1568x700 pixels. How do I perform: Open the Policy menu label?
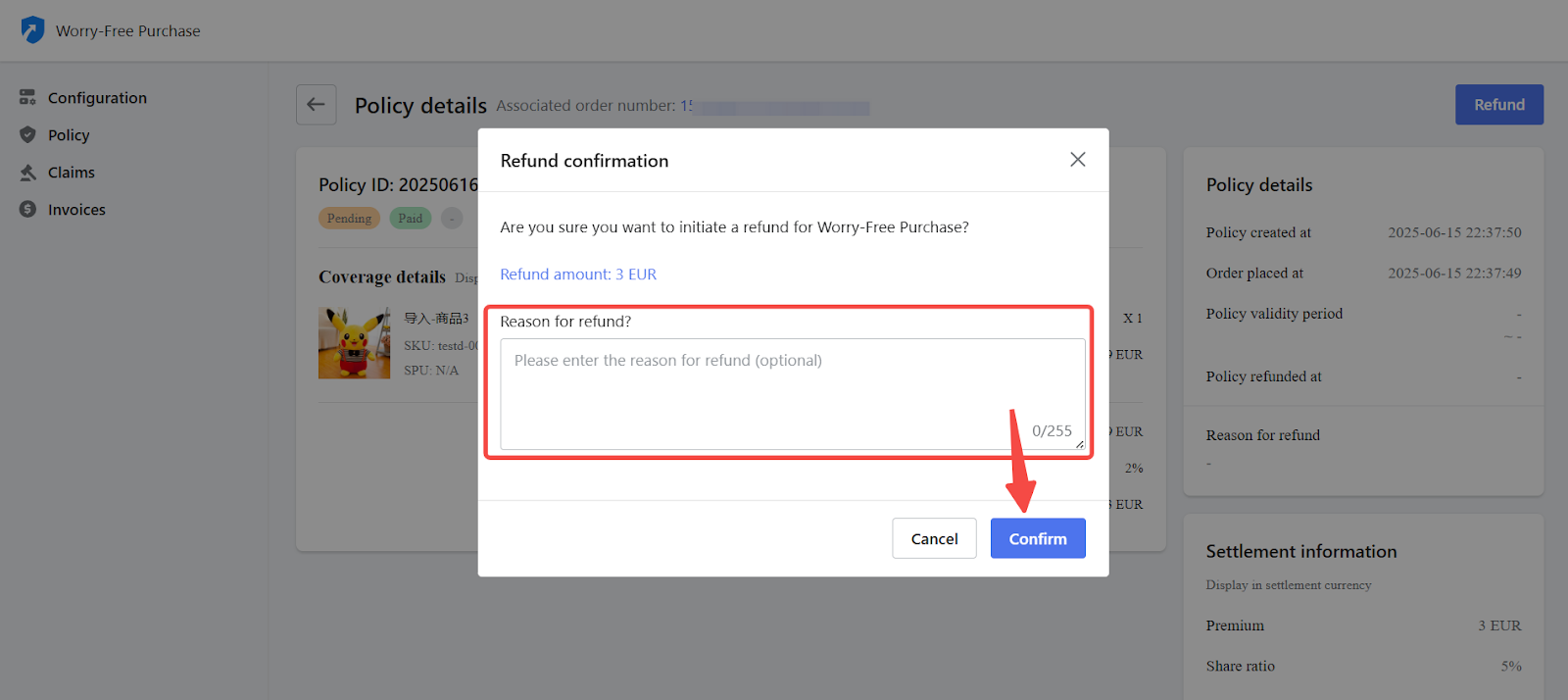pos(69,135)
